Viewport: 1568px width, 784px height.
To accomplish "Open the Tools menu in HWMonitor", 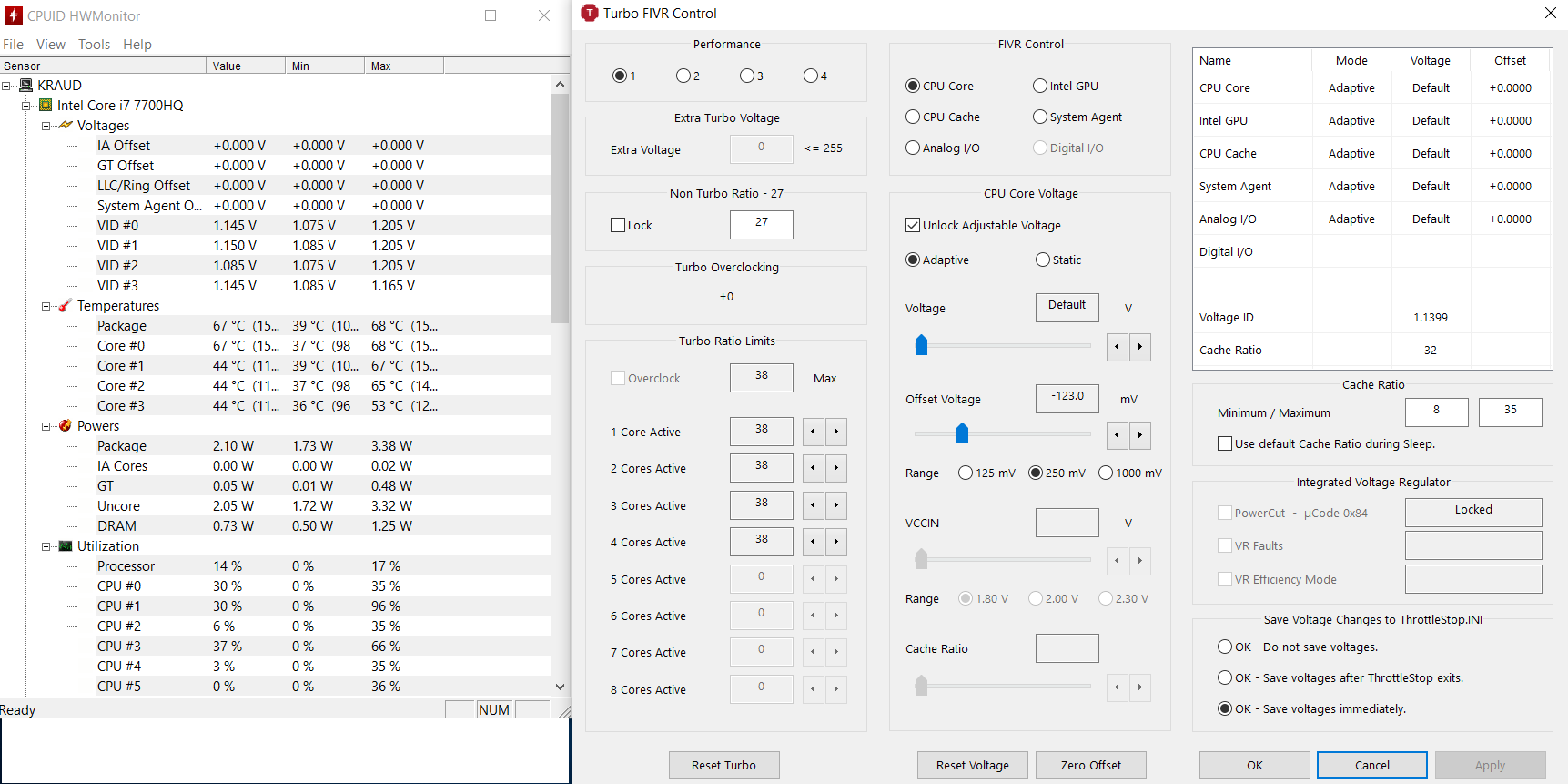I will coord(94,45).
